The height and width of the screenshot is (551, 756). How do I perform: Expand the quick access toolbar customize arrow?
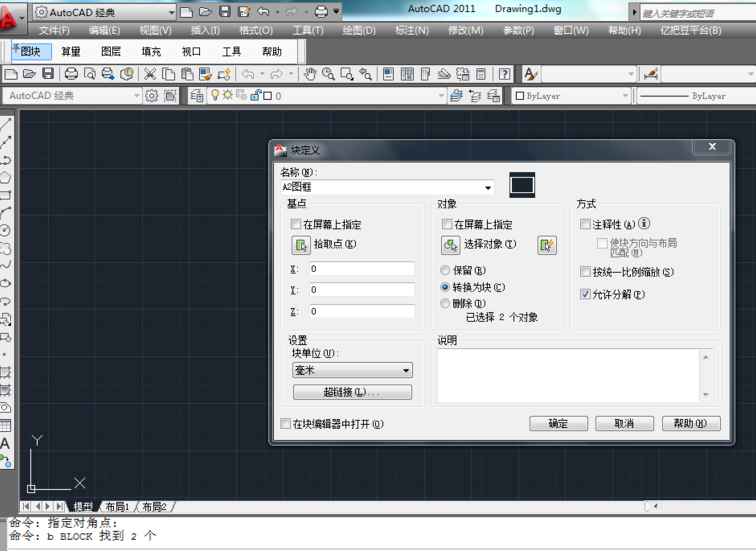(x=336, y=12)
